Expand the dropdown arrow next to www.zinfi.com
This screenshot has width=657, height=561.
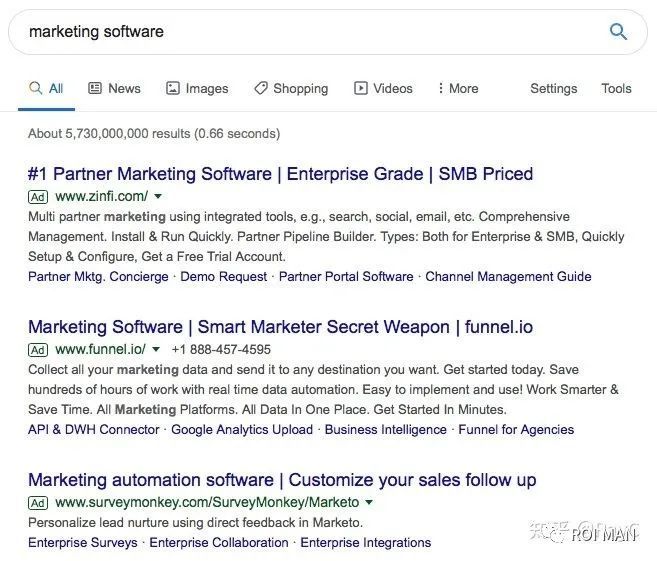point(158,197)
